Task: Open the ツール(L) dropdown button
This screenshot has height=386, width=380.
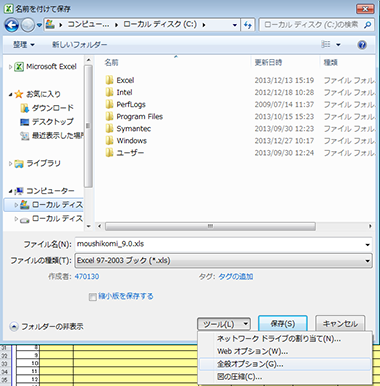Action: tap(224, 324)
